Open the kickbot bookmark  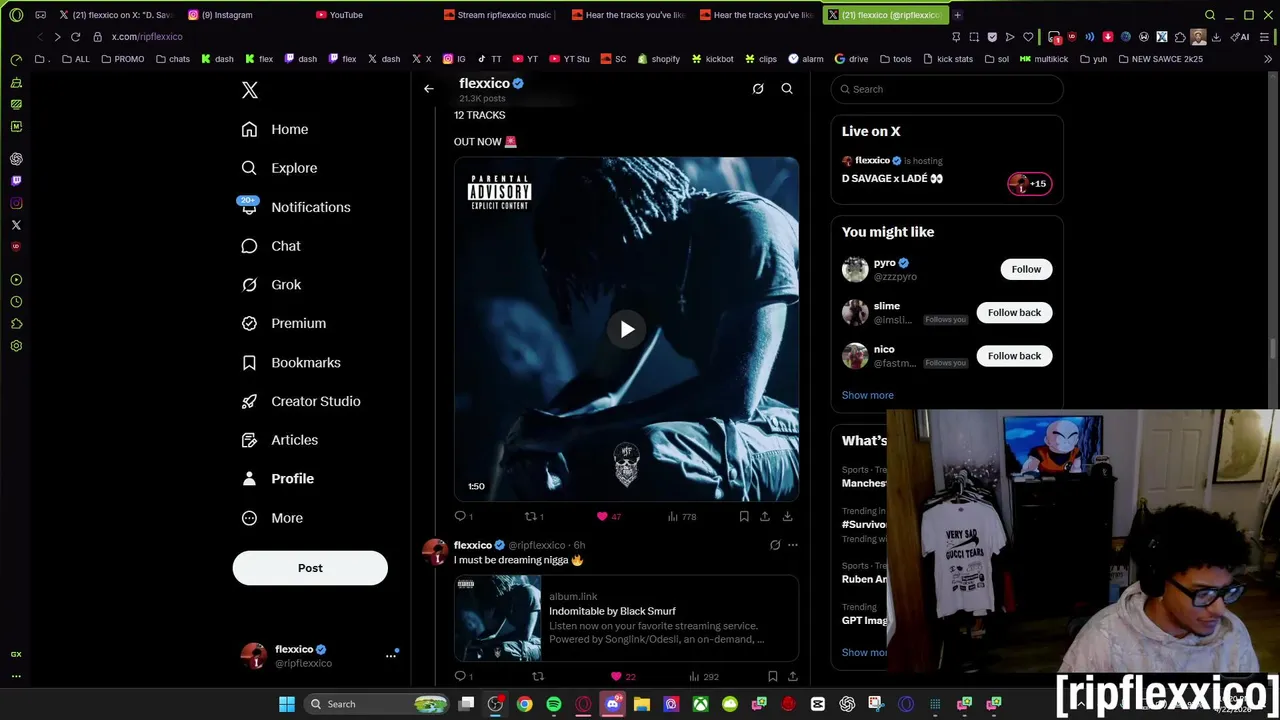tap(712, 59)
